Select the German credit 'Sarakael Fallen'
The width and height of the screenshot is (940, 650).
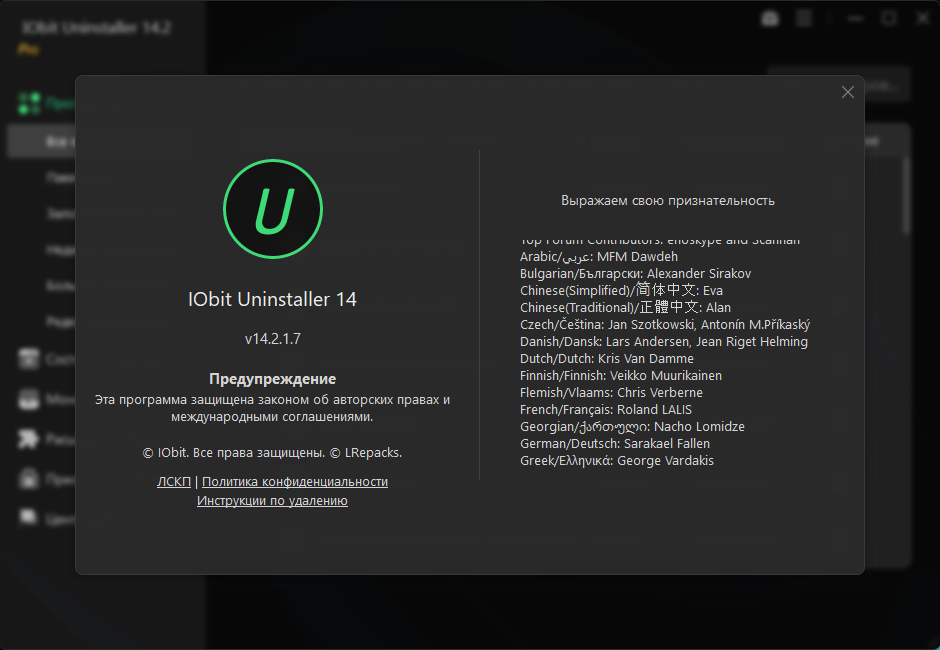tap(614, 444)
